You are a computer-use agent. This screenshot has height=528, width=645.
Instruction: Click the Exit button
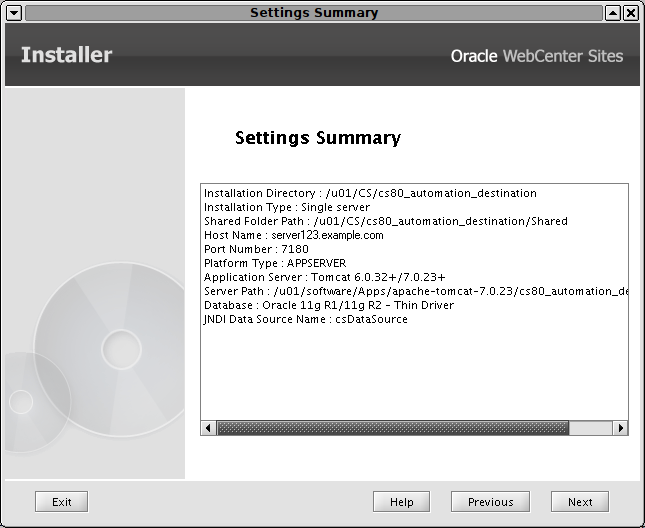click(x=61, y=502)
